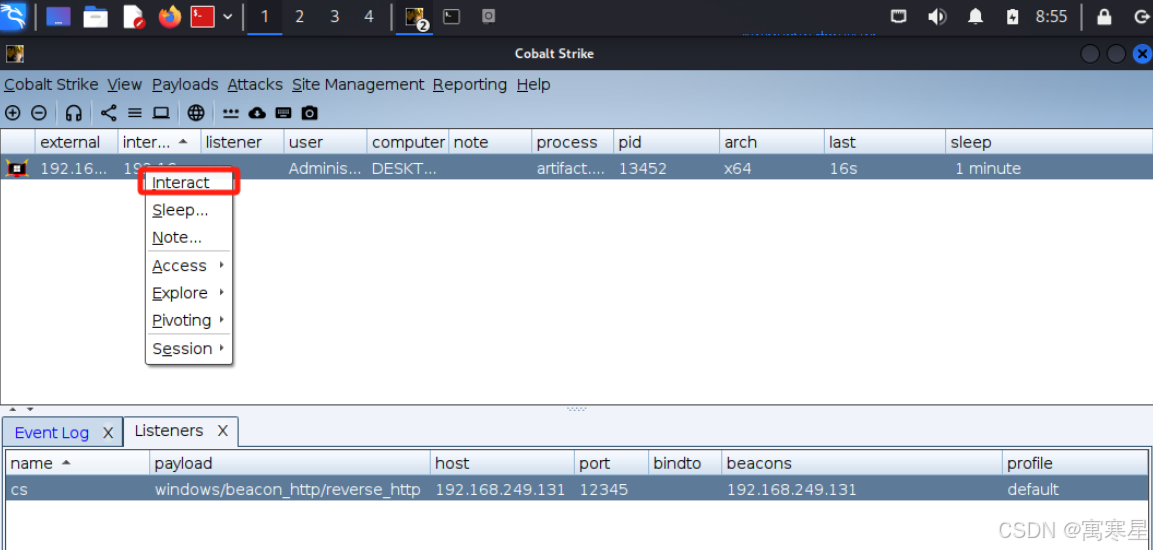Switch to target view laptop icon
This screenshot has height=550, width=1153.
coord(161,113)
